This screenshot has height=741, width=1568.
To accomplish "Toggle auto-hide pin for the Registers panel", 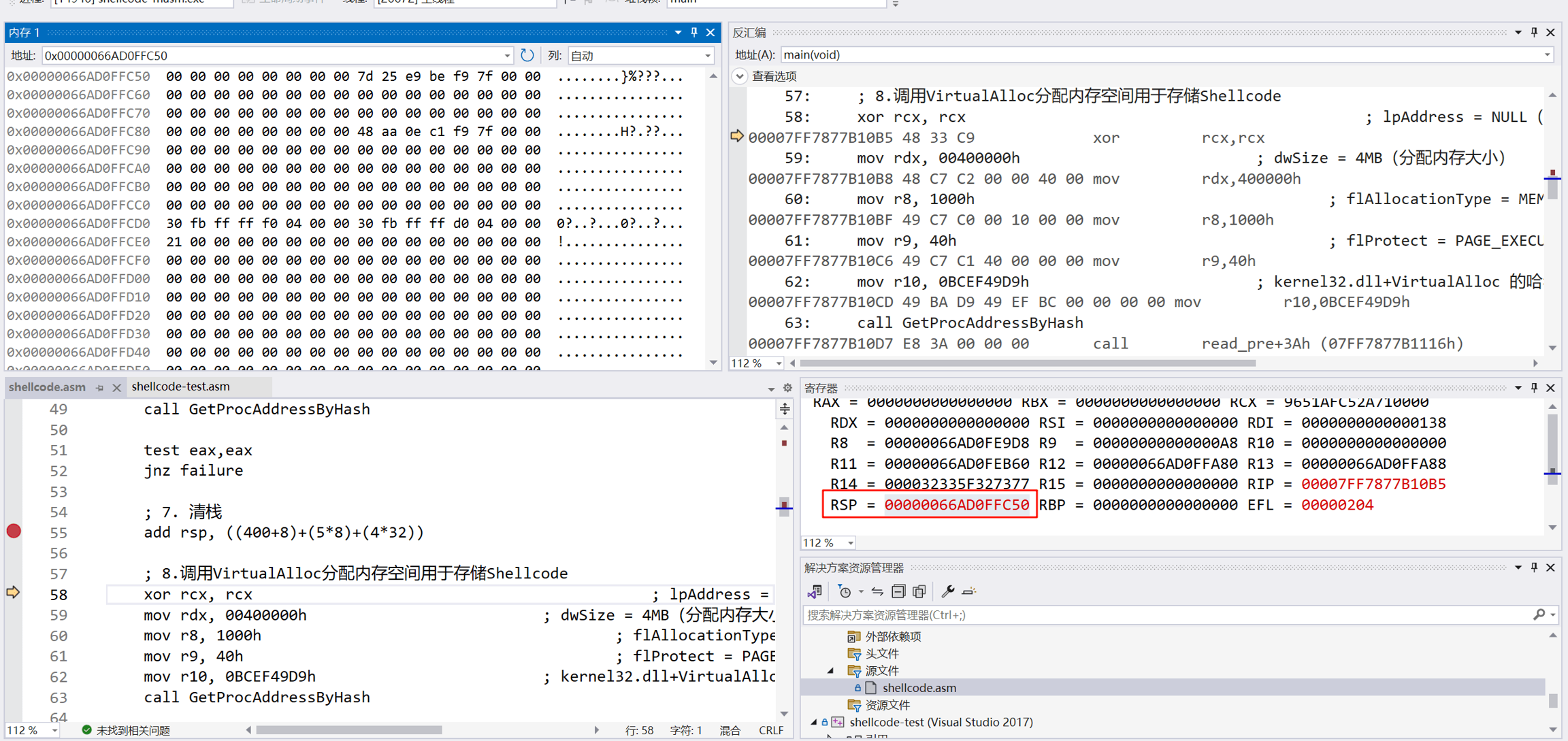I will 1534,387.
